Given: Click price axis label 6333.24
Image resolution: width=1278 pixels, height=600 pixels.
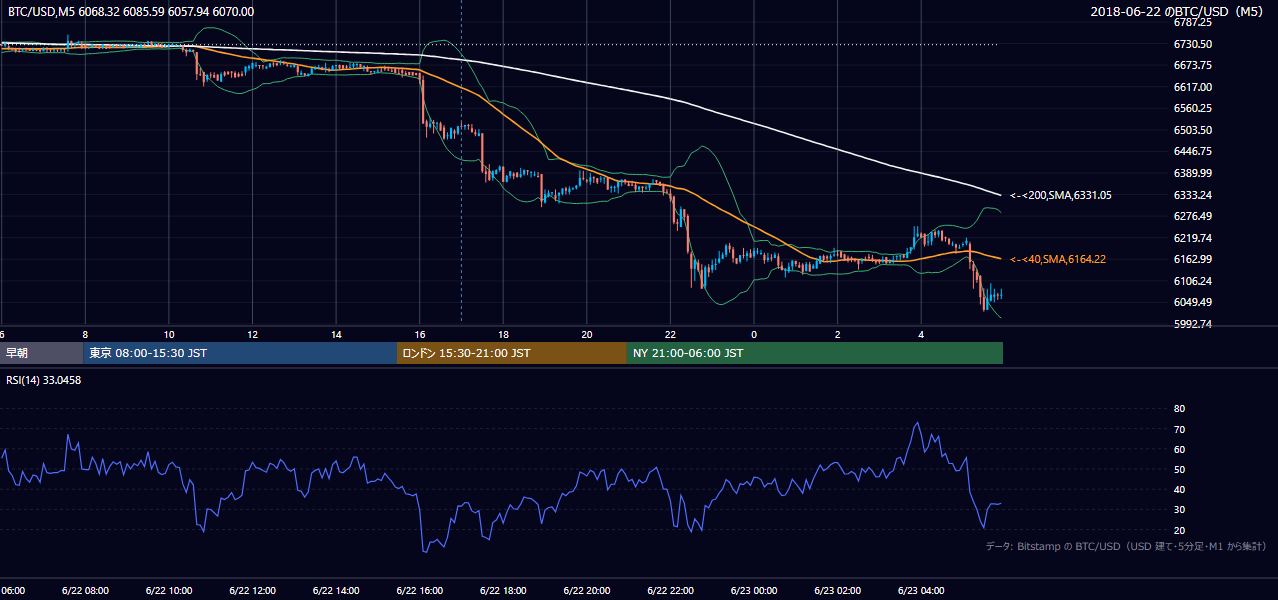Looking at the screenshot, I should (x=1193, y=195).
